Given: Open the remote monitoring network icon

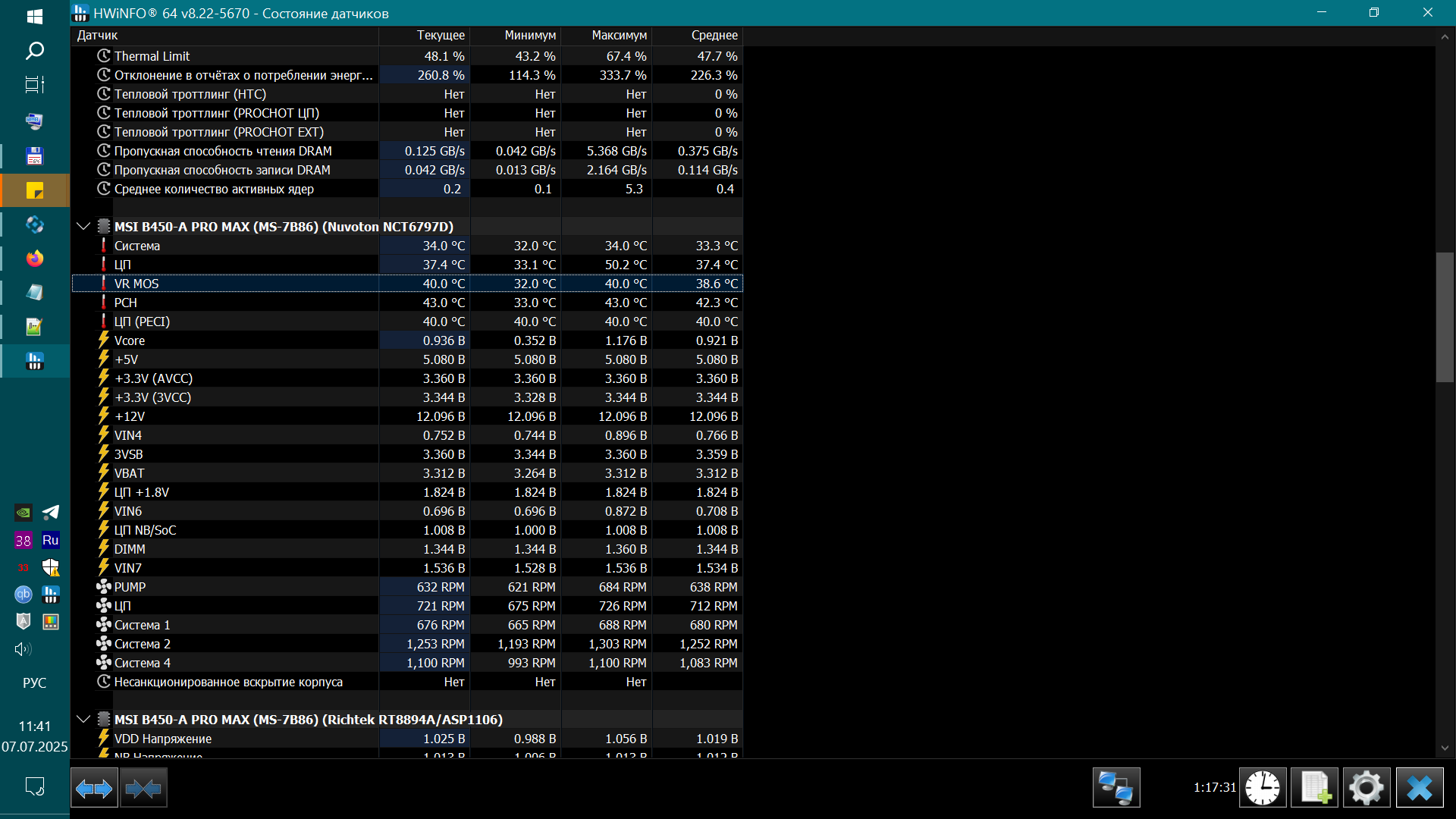Looking at the screenshot, I should [x=1116, y=788].
